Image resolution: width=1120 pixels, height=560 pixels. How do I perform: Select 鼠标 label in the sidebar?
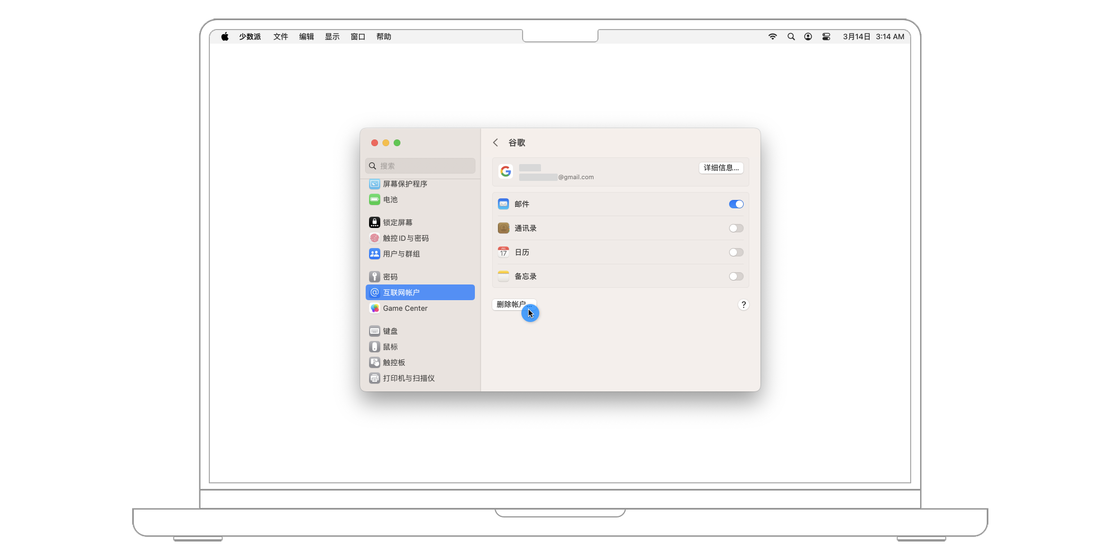390,346
